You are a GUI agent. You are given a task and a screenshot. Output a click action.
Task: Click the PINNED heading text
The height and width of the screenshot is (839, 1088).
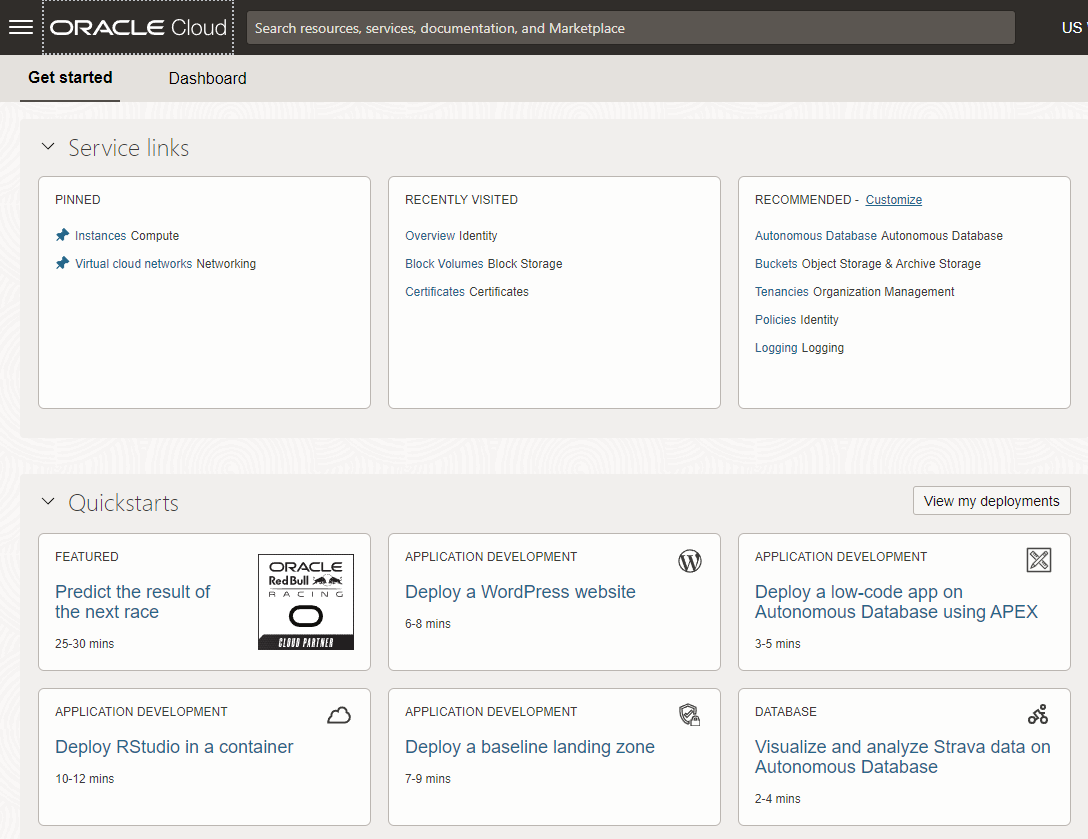pos(78,200)
